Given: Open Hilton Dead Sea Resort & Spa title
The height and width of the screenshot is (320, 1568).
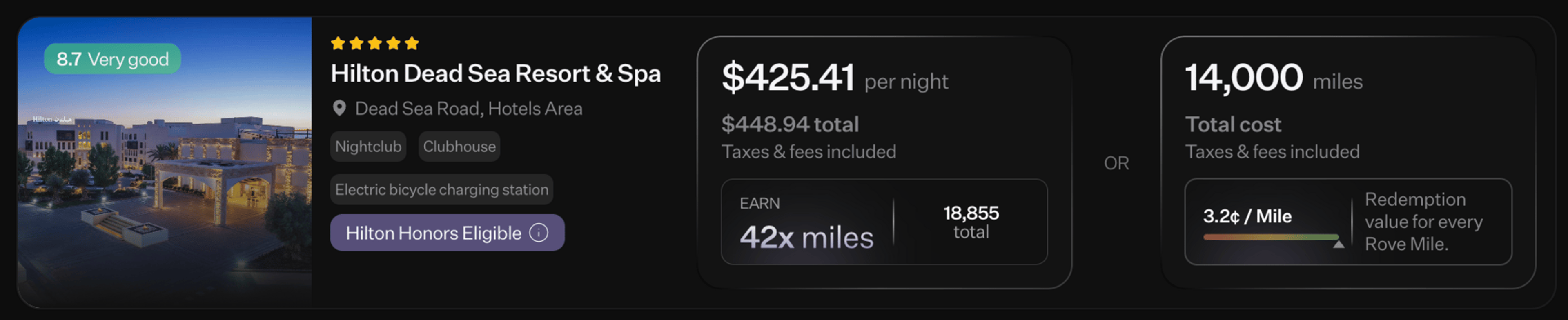Looking at the screenshot, I should click(495, 73).
